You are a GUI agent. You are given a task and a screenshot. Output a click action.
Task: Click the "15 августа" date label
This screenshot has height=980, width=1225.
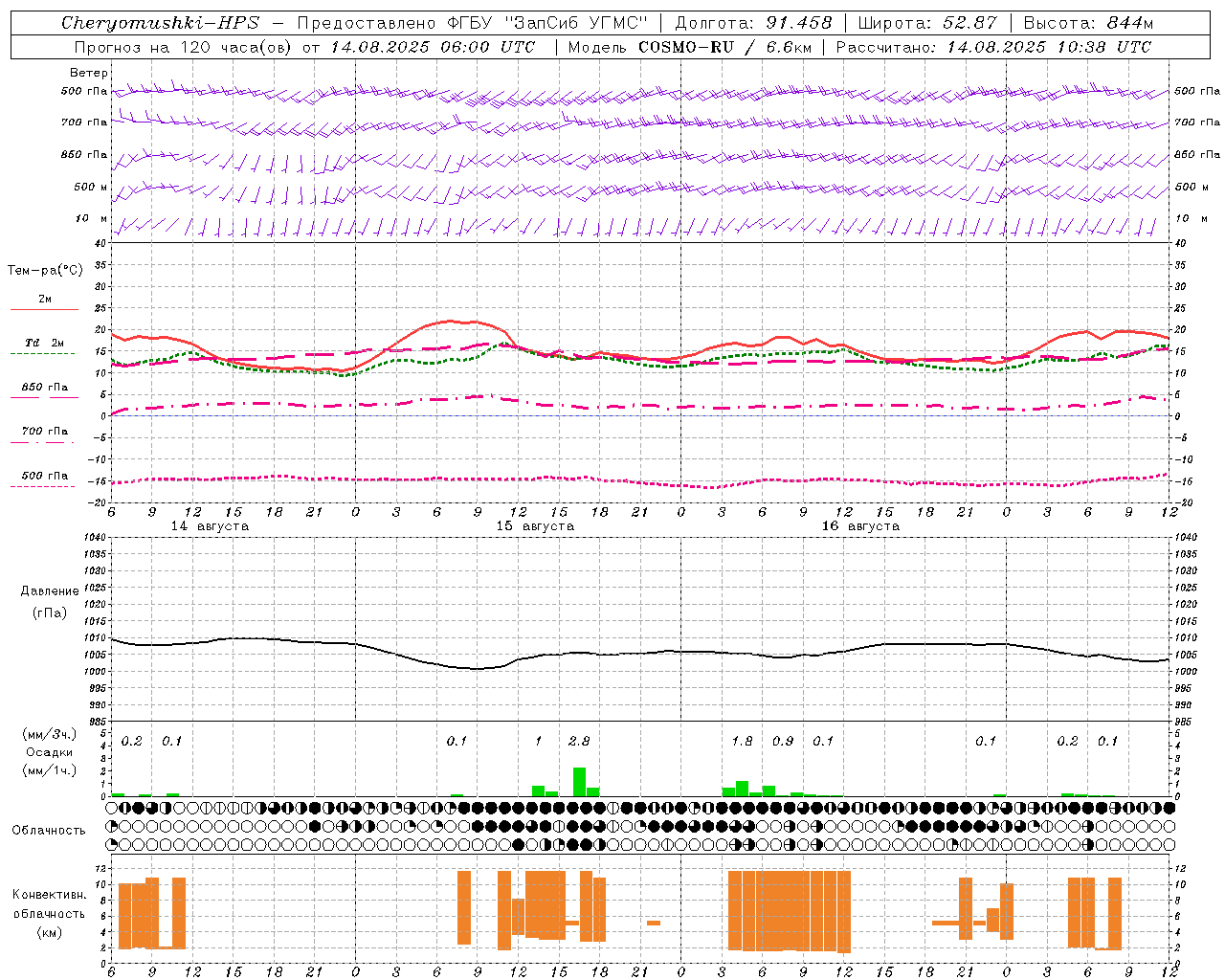tap(535, 526)
